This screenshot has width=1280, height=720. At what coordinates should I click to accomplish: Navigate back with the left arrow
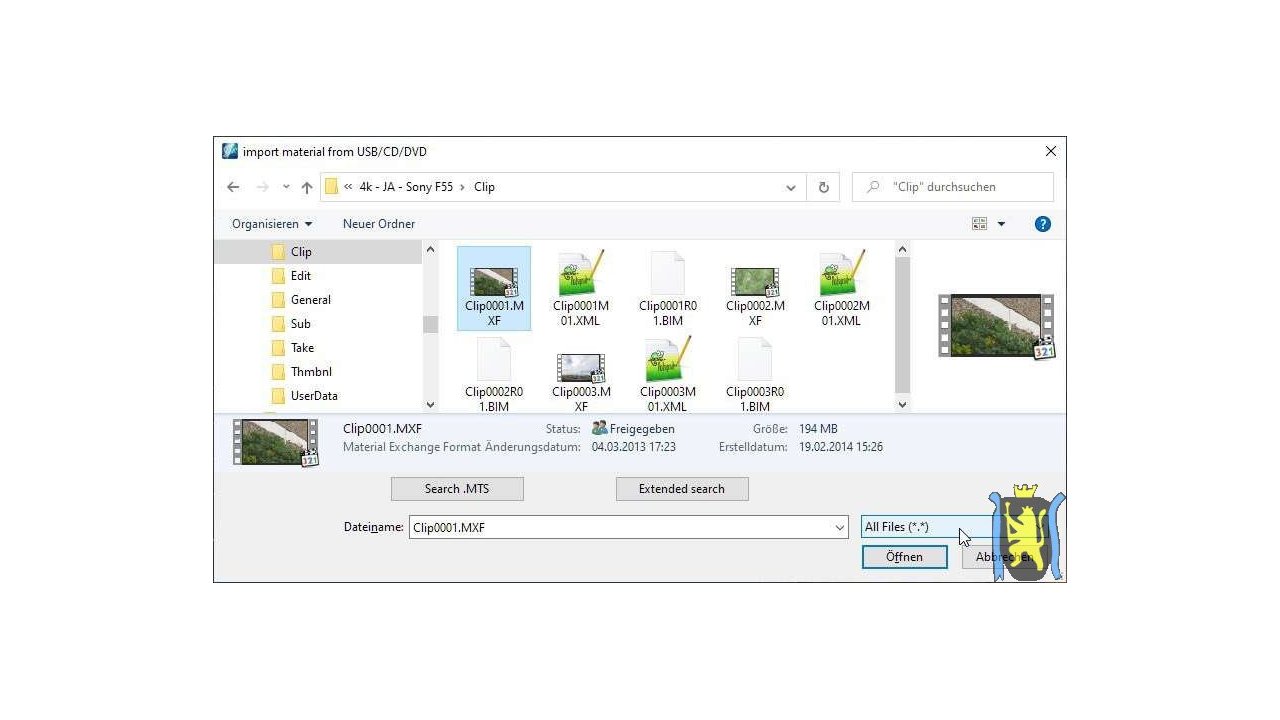point(233,187)
